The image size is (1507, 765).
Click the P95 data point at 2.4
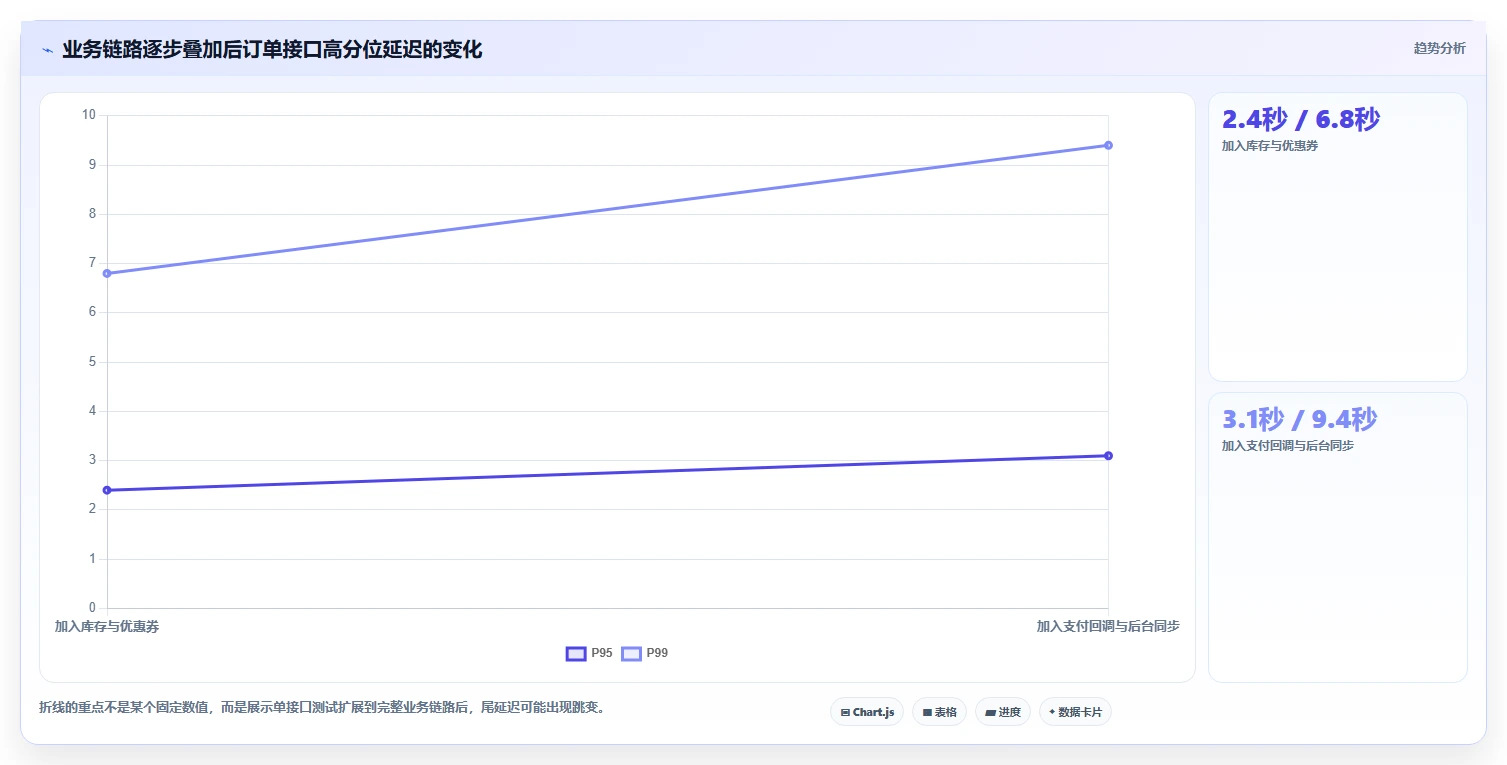(107, 490)
